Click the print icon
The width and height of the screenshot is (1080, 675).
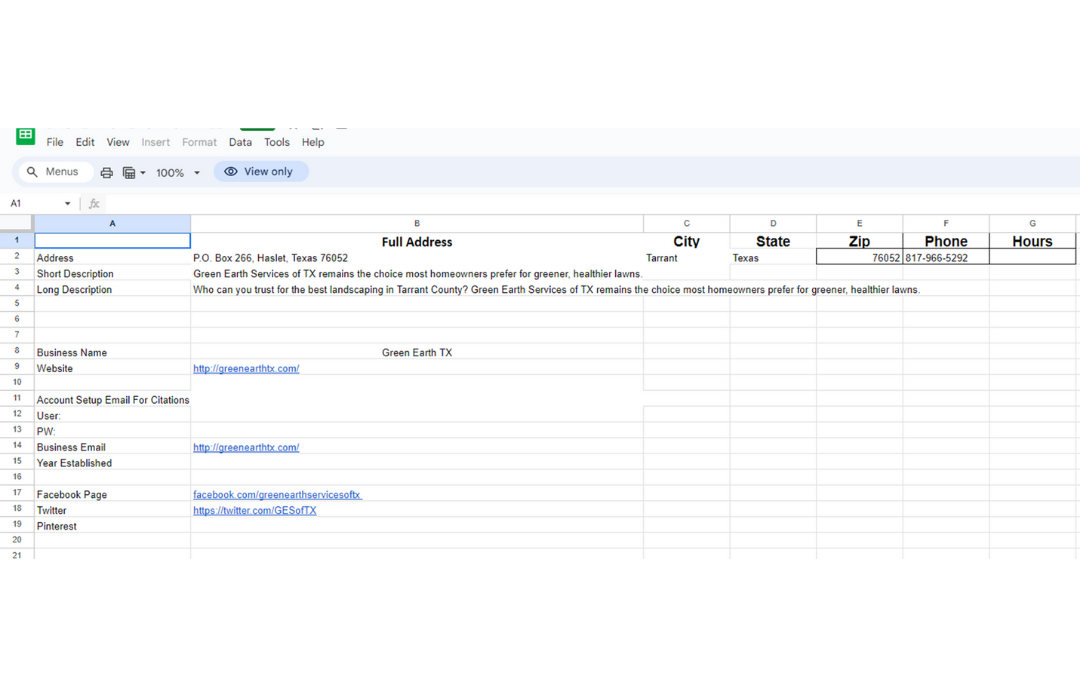click(x=106, y=172)
